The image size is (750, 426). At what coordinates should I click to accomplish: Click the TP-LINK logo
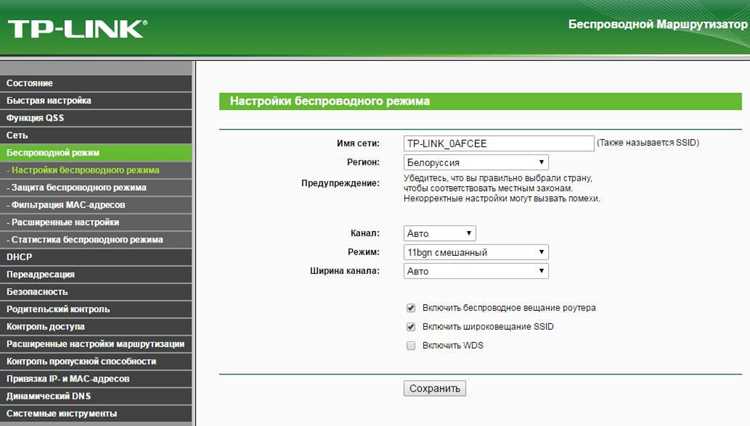pos(77,29)
